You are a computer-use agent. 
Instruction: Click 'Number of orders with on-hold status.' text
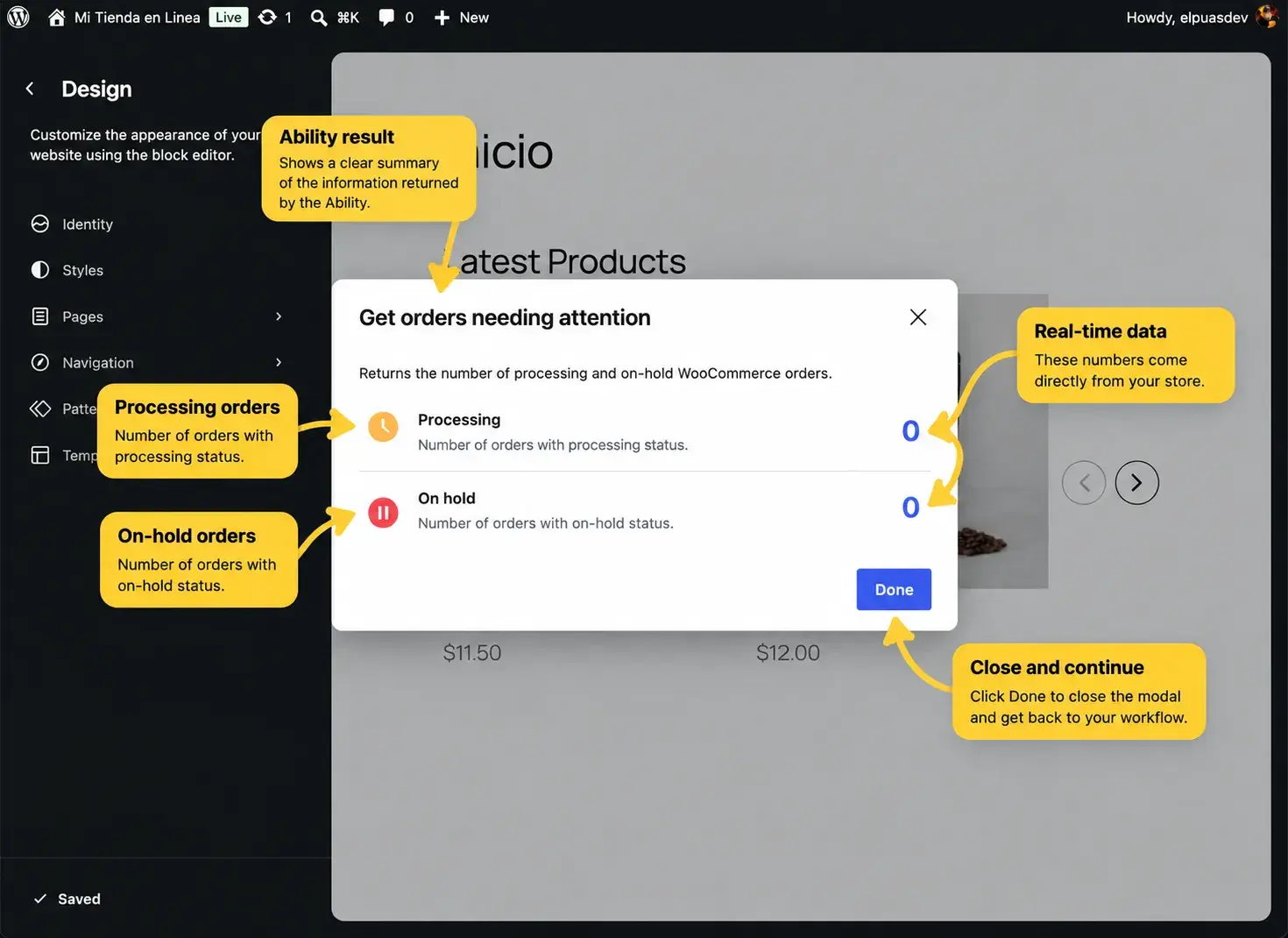tap(546, 523)
